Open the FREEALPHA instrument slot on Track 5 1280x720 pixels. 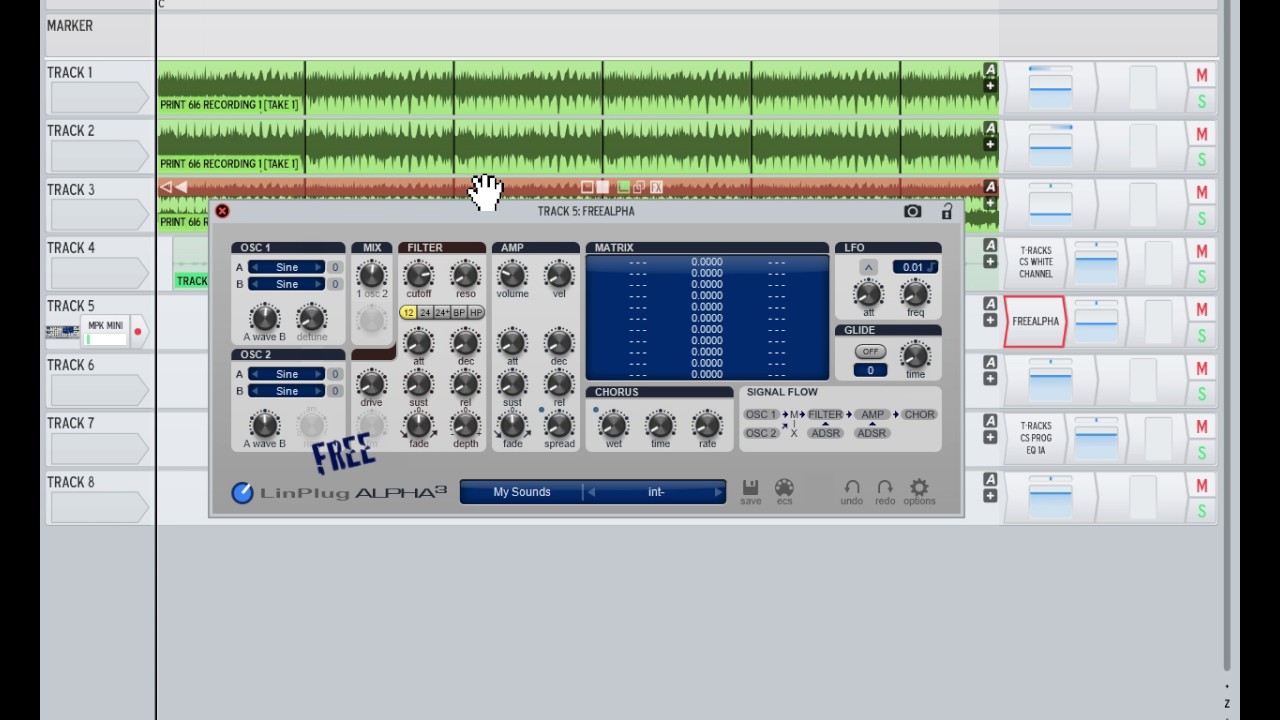[x=1035, y=321]
